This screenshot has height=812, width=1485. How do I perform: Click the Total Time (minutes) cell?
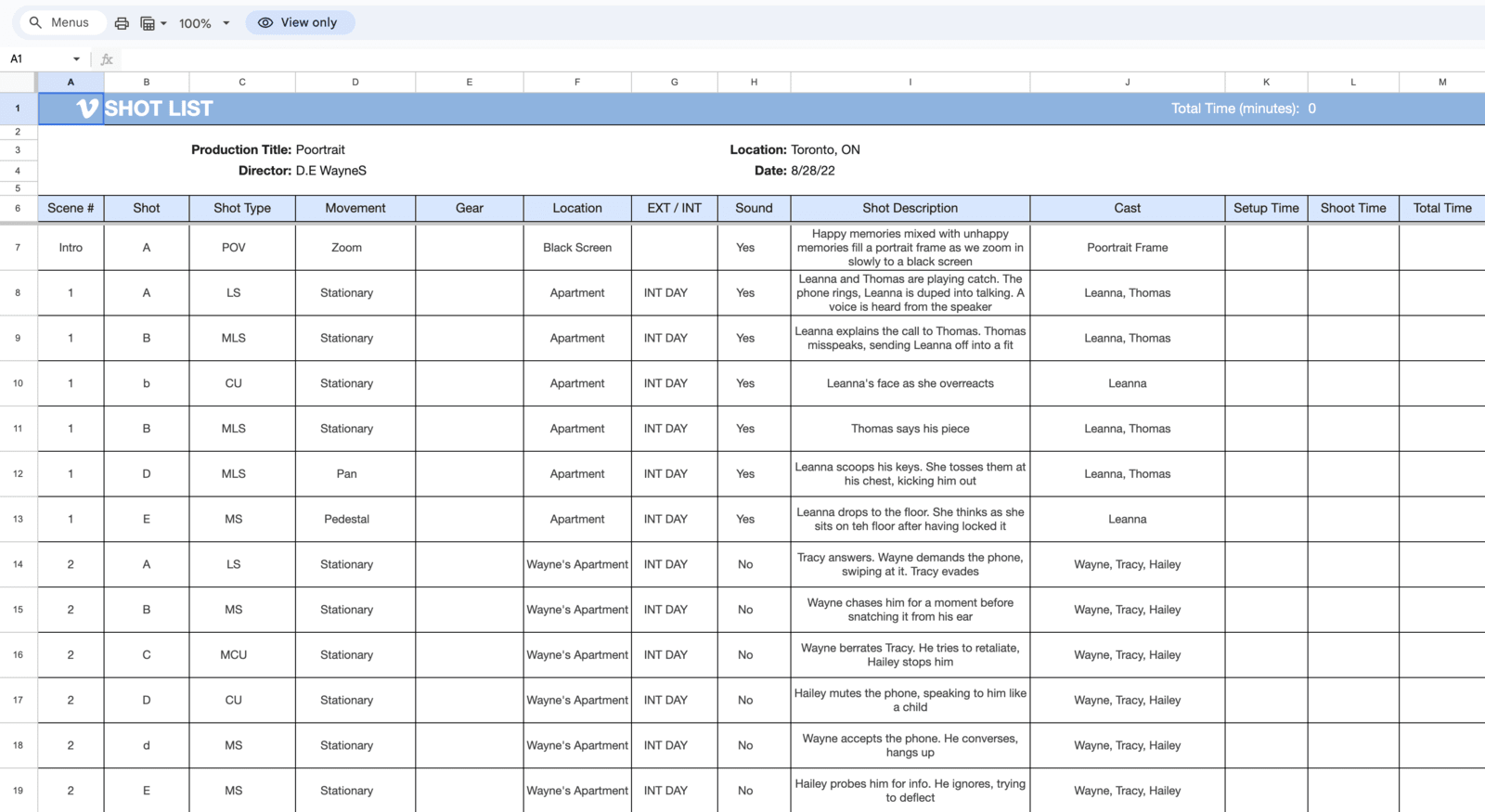(1243, 109)
